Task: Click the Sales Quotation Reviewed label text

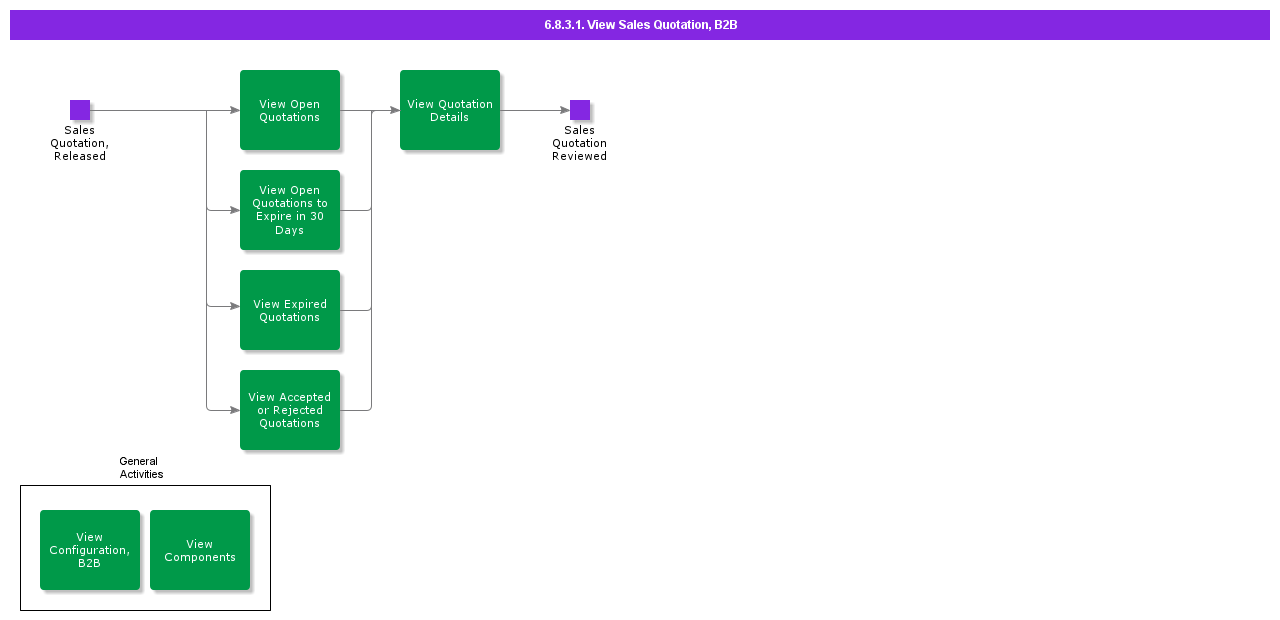Action: click(x=580, y=143)
